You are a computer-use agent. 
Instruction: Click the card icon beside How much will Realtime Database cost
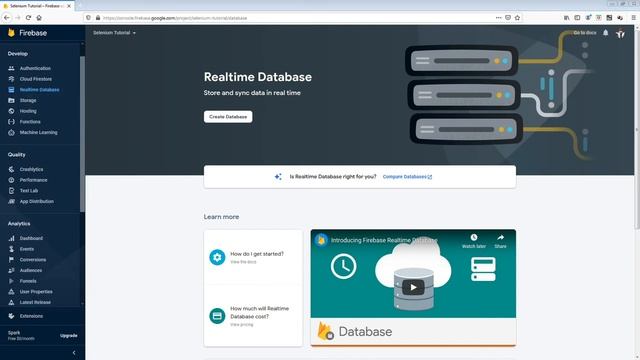pos(217,316)
